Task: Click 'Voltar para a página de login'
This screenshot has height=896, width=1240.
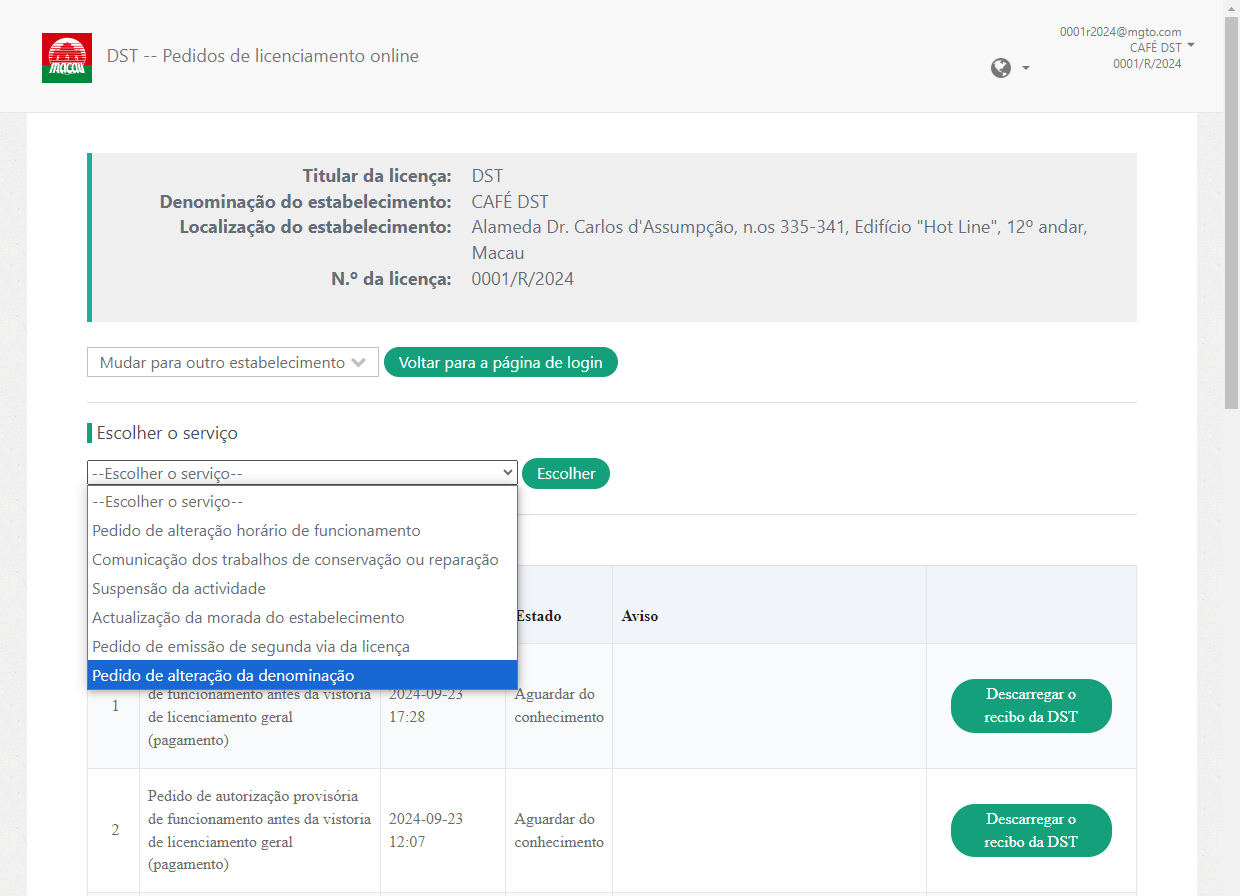Action: [500, 363]
